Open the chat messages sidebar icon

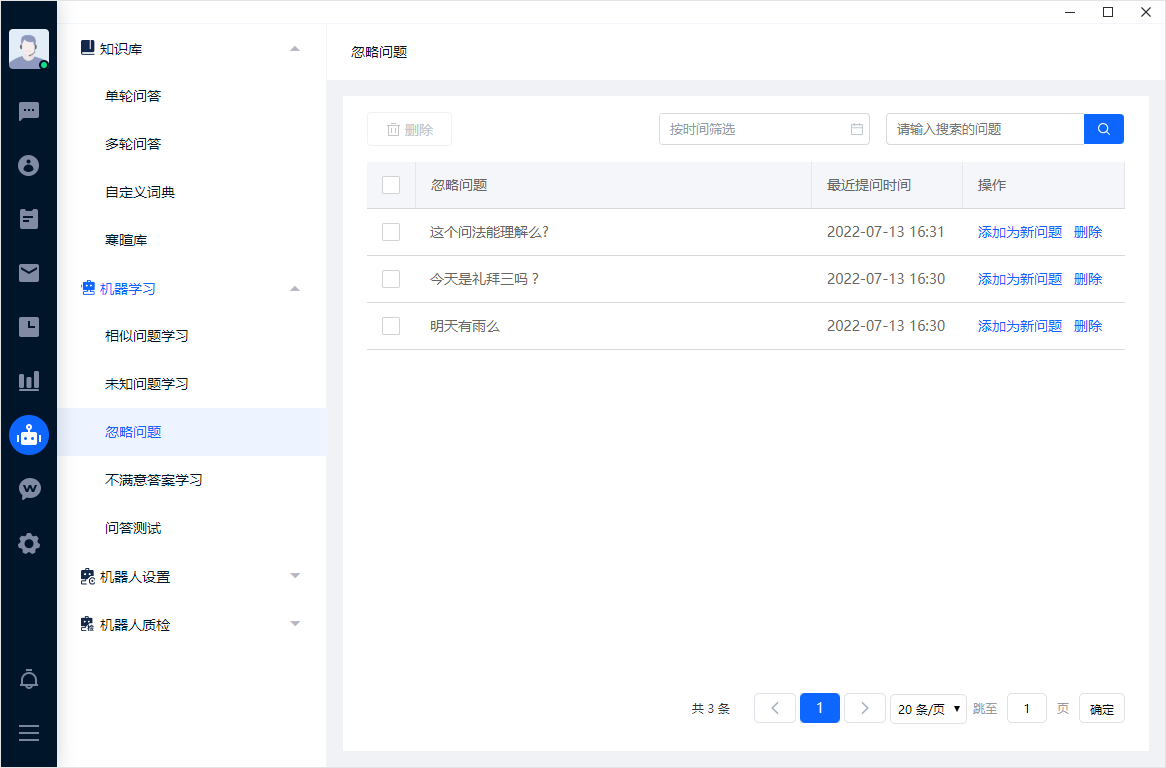click(29, 112)
